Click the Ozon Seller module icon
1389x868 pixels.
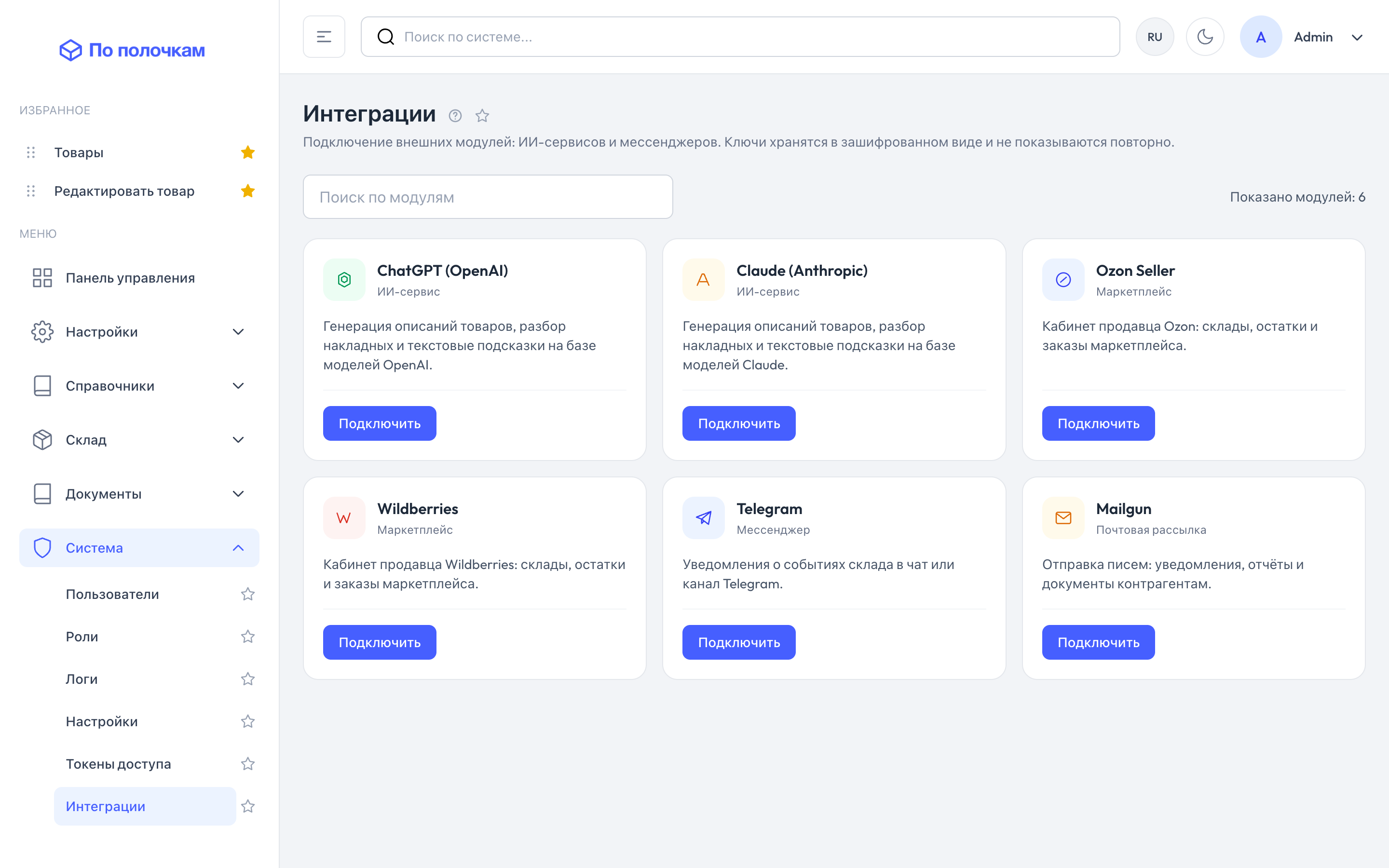1063,280
